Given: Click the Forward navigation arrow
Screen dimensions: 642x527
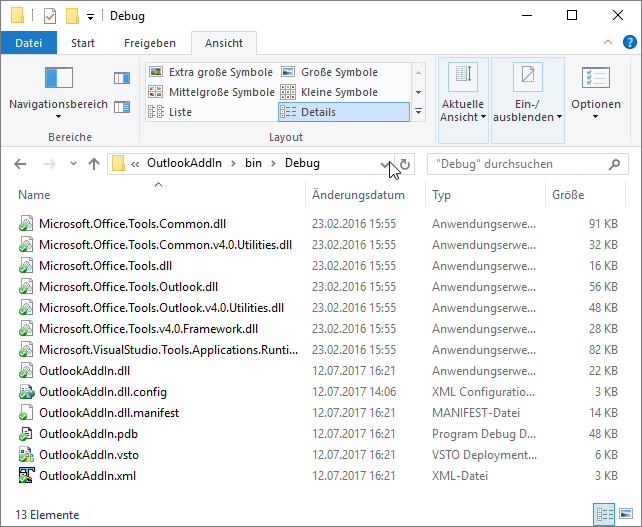Looking at the screenshot, I should (x=50, y=164).
